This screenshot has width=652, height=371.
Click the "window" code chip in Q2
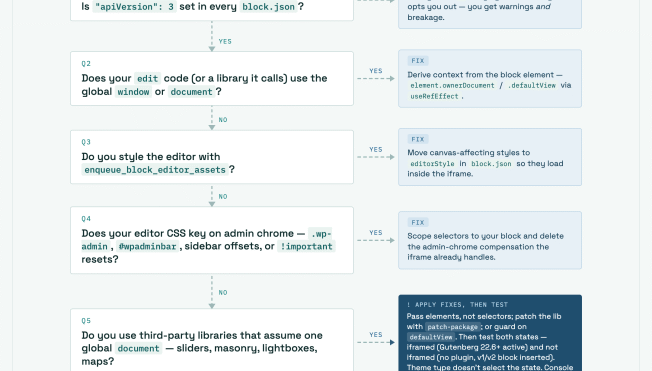(133, 92)
